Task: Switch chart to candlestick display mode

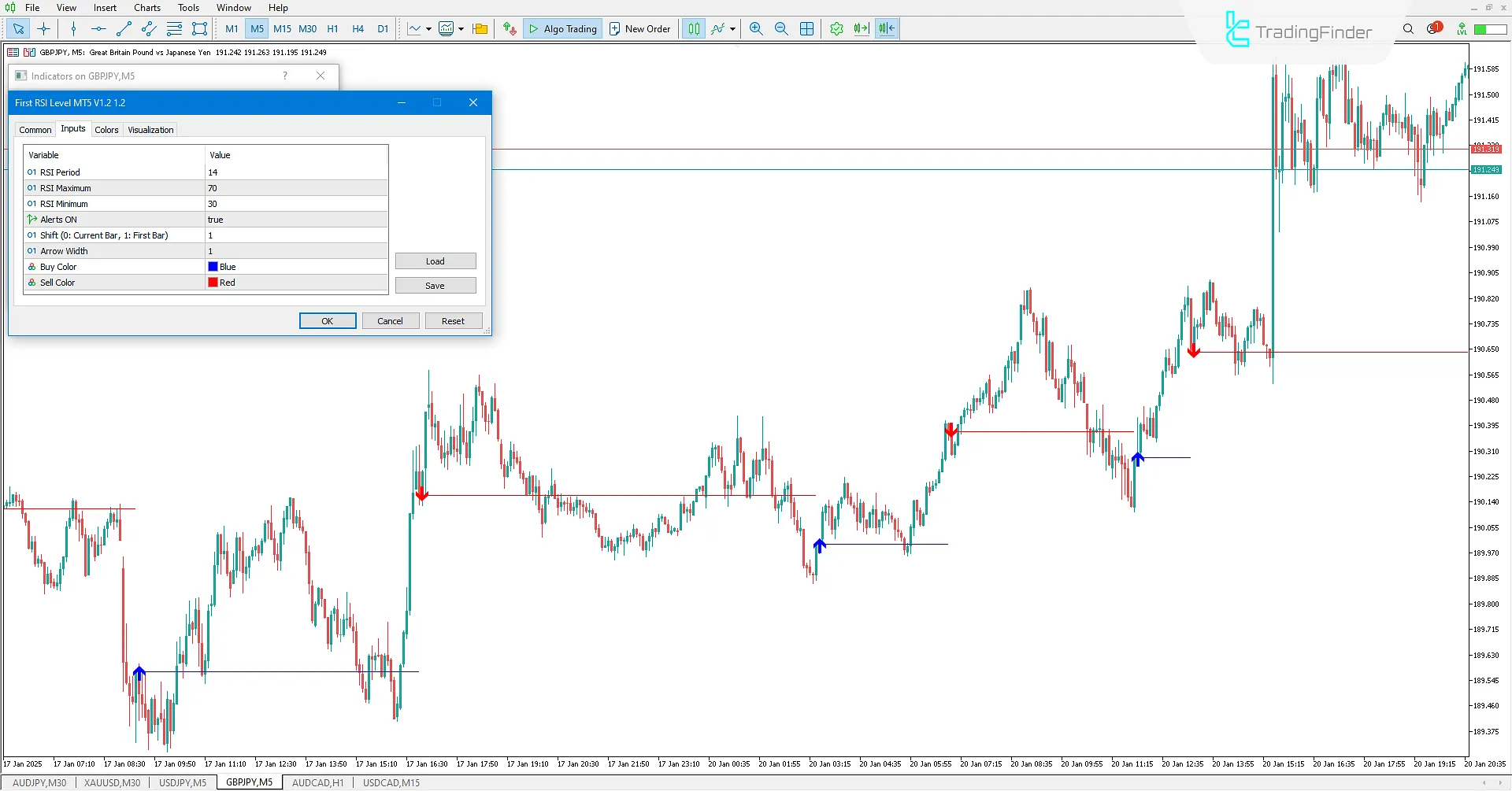Action: pos(694,28)
